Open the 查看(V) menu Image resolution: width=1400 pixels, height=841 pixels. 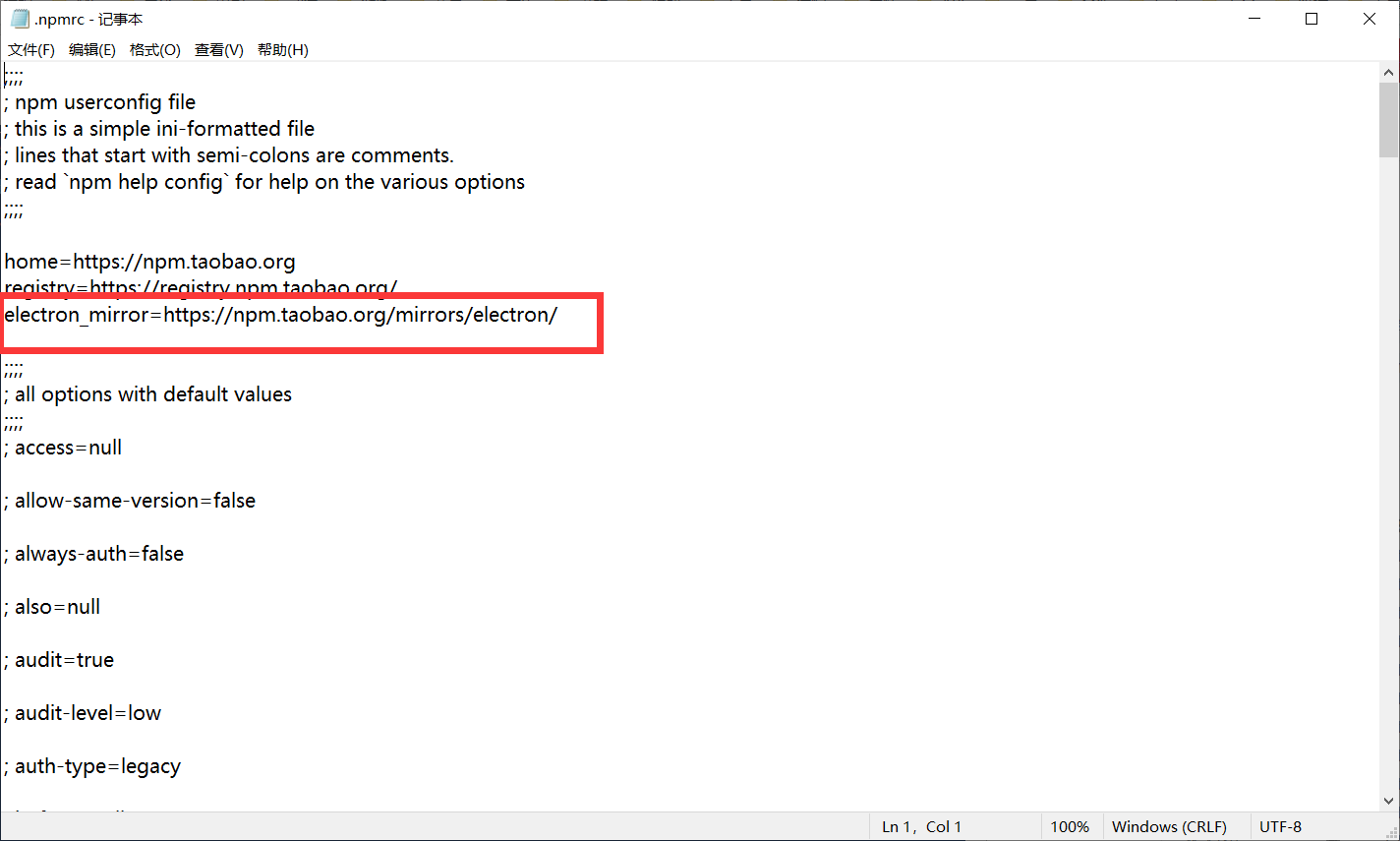[x=219, y=50]
